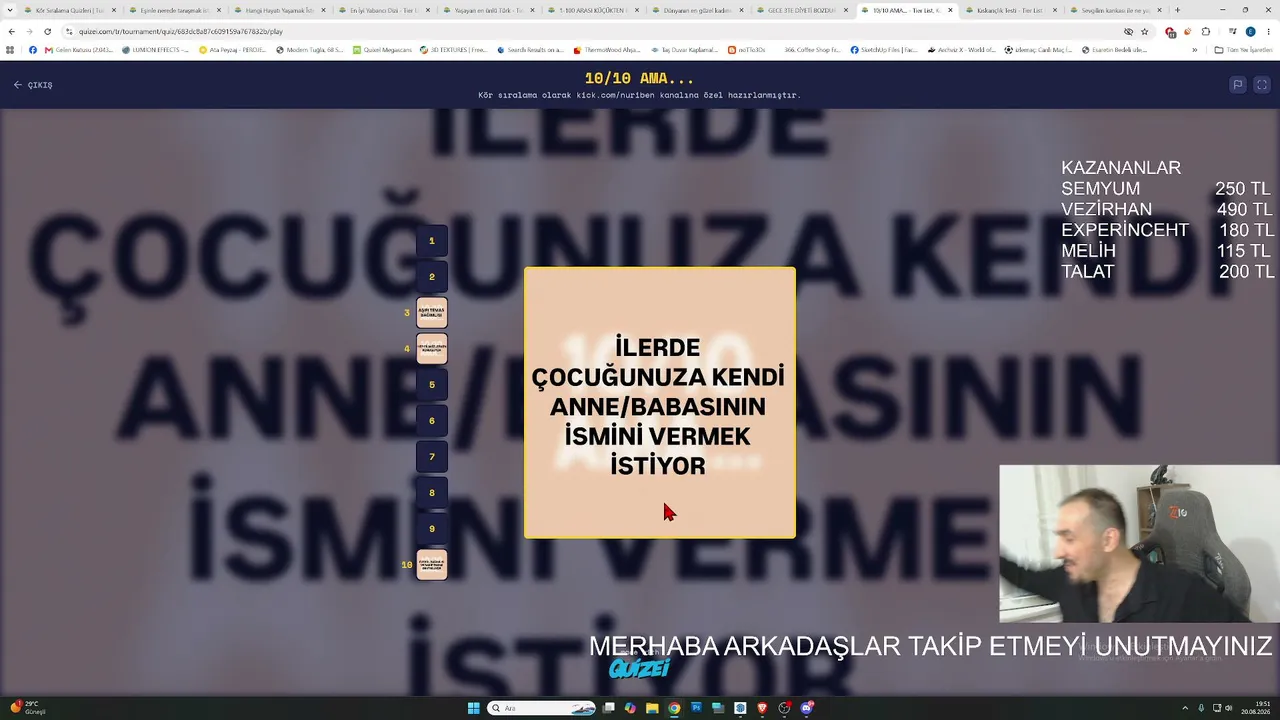
Task: Open Photoshop from the taskbar
Action: pyautogui.click(x=696, y=708)
